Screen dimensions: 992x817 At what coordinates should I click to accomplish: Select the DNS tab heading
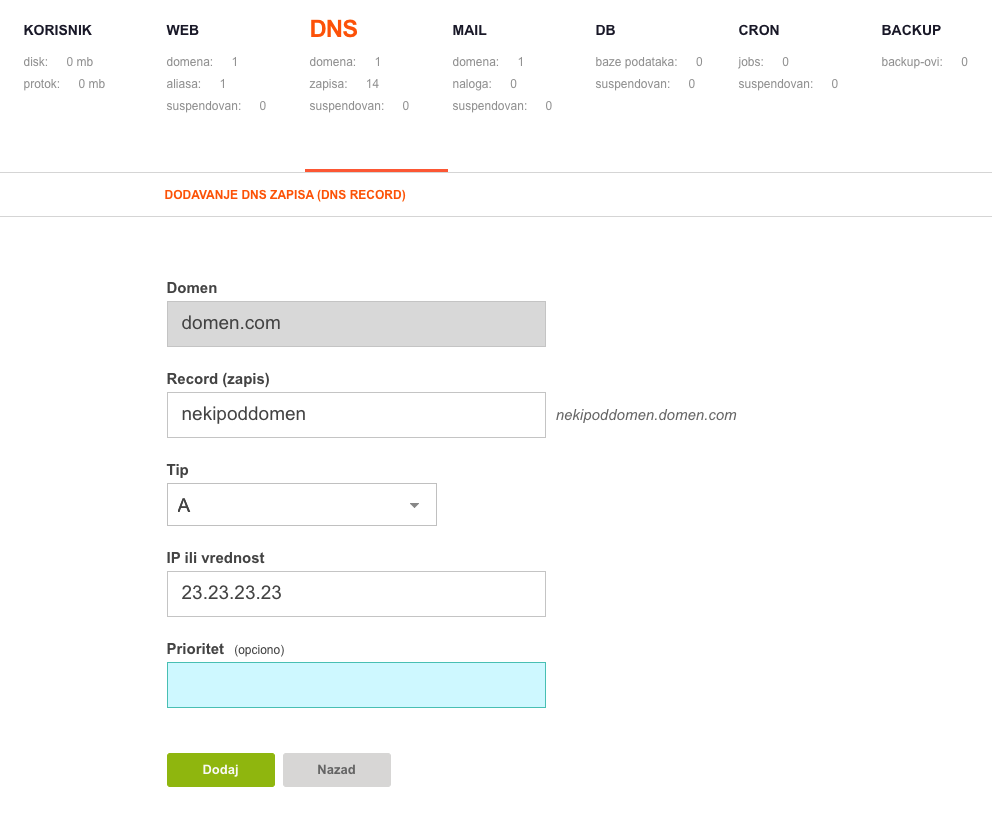[333, 29]
